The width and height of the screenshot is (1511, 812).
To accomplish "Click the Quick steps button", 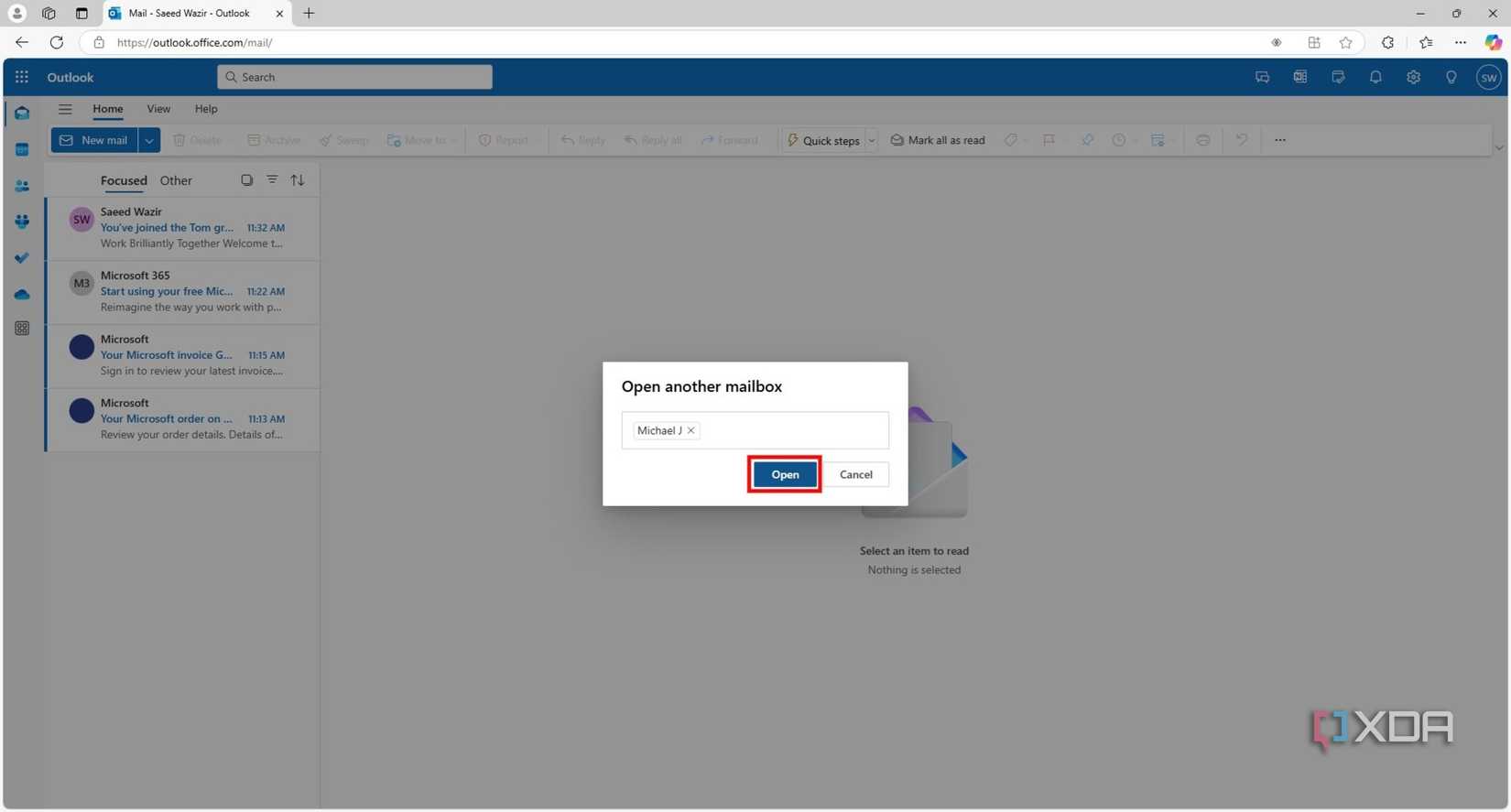I will (x=823, y=140).
